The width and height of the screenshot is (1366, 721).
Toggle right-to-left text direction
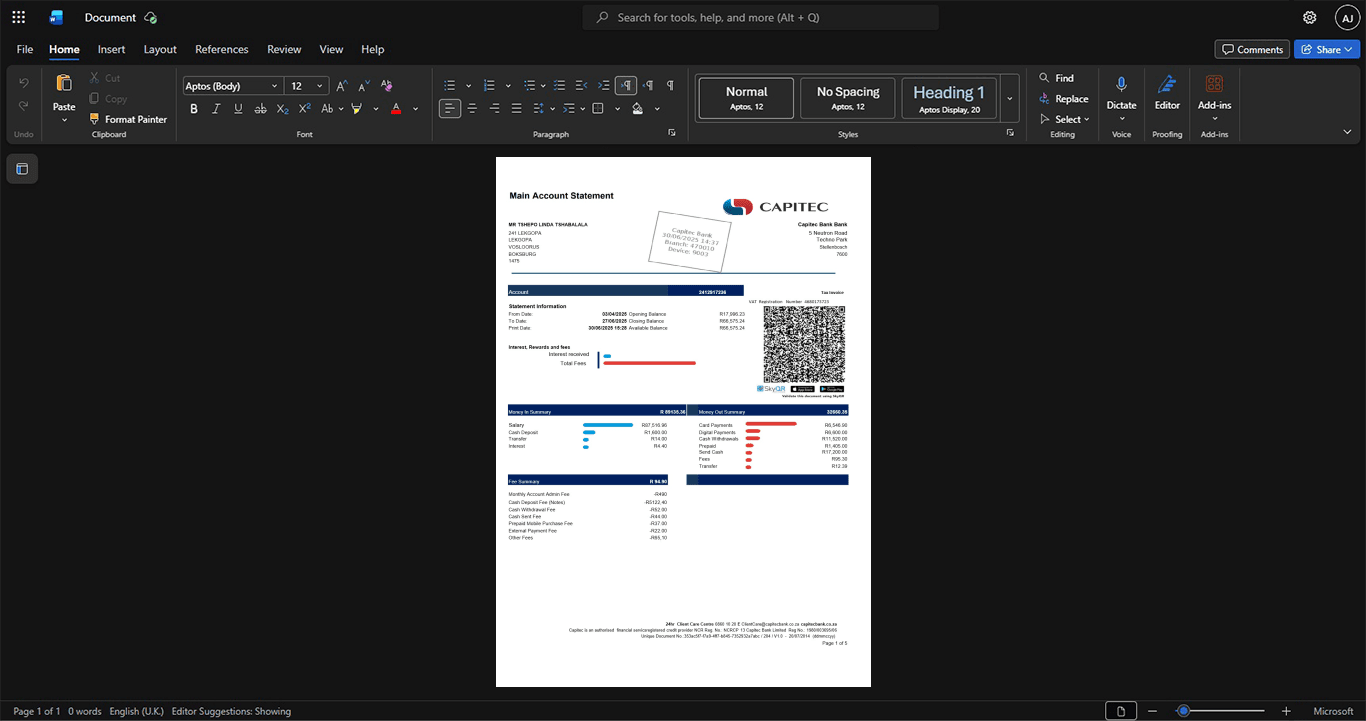point(648,85)
